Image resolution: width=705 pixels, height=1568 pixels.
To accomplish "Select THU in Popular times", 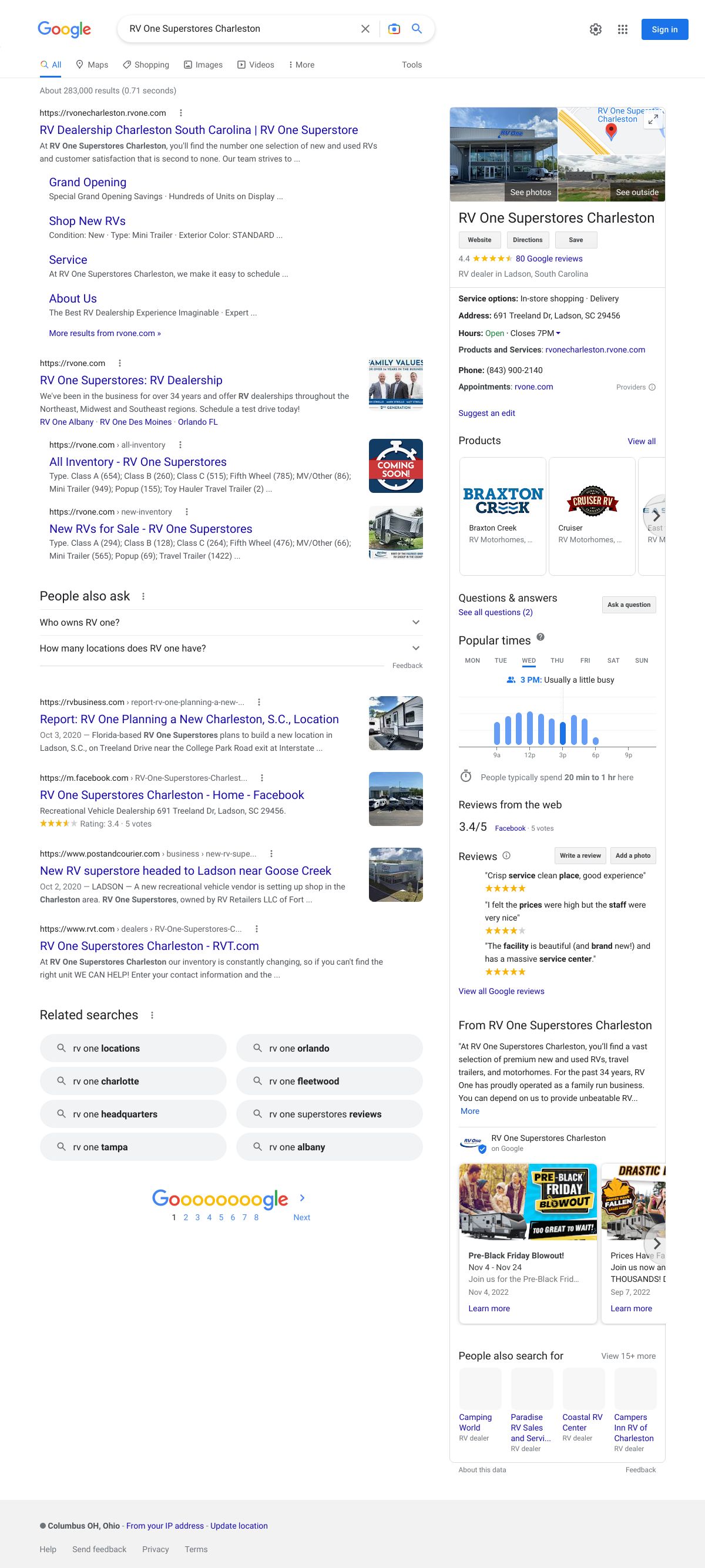I will pos(556,660).
